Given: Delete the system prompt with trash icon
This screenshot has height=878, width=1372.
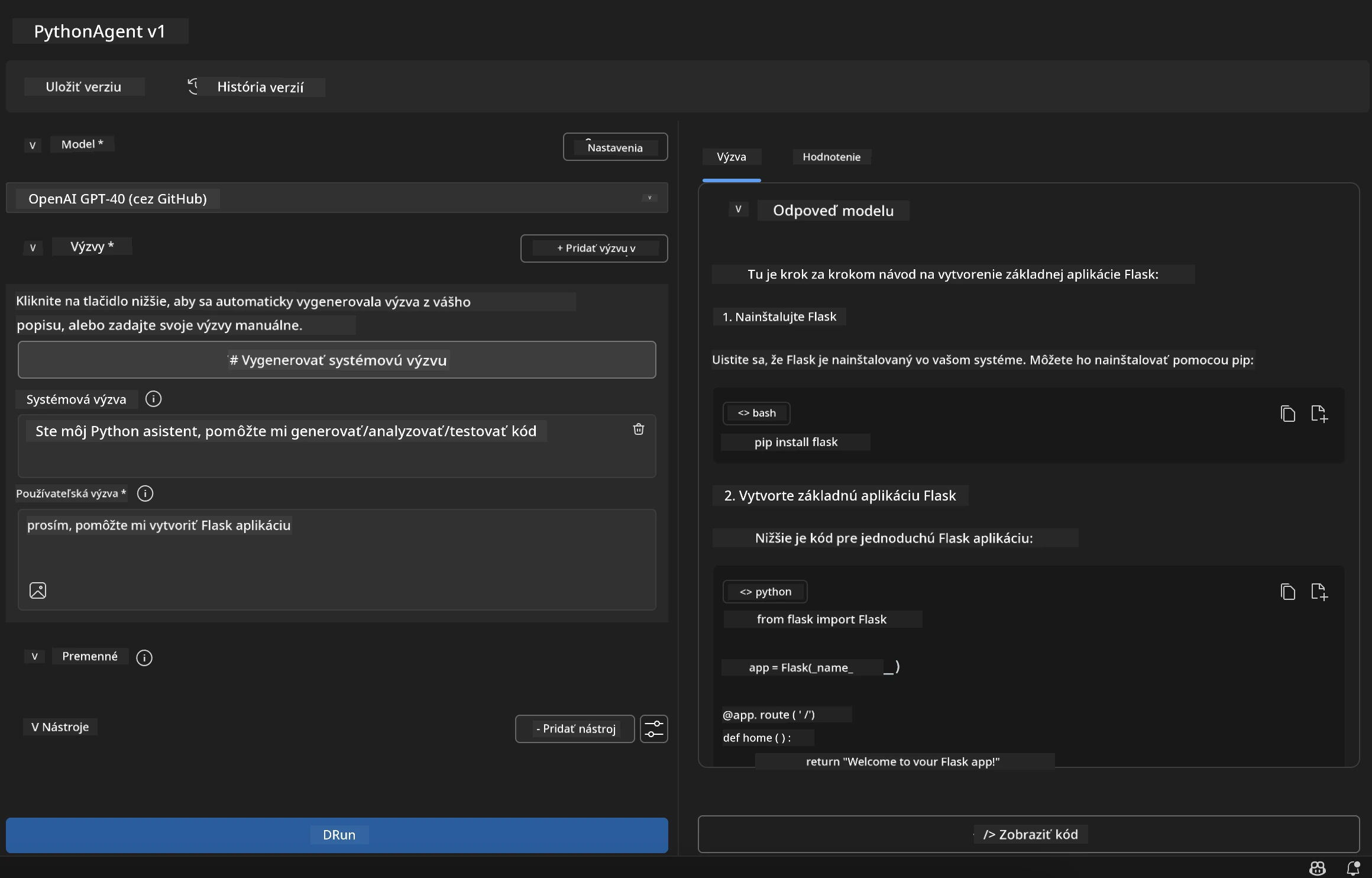Looking at the screenshot, I should click(x=639, y=429).
